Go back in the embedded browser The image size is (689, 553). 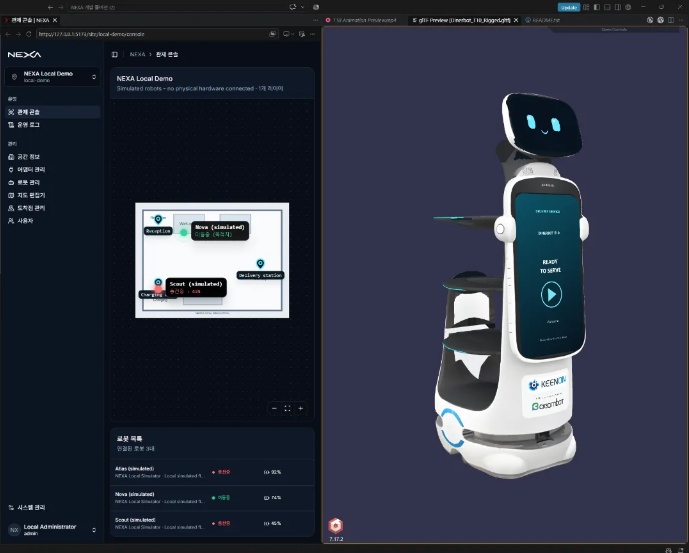click(8, 34)
